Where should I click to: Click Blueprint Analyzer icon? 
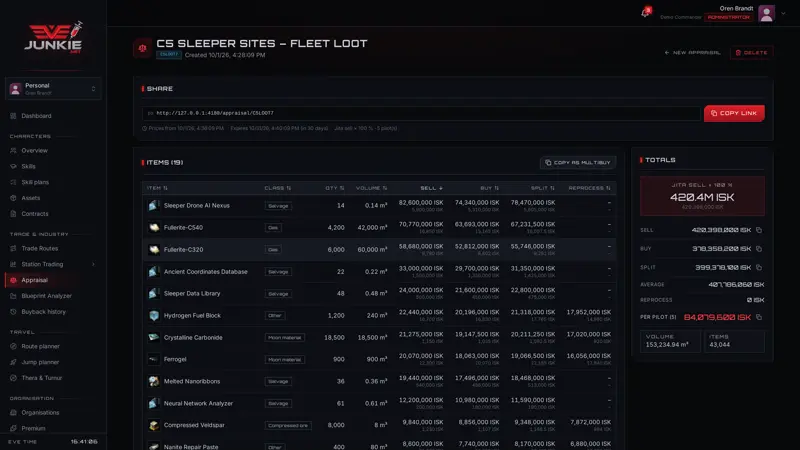tap(13, 296)
